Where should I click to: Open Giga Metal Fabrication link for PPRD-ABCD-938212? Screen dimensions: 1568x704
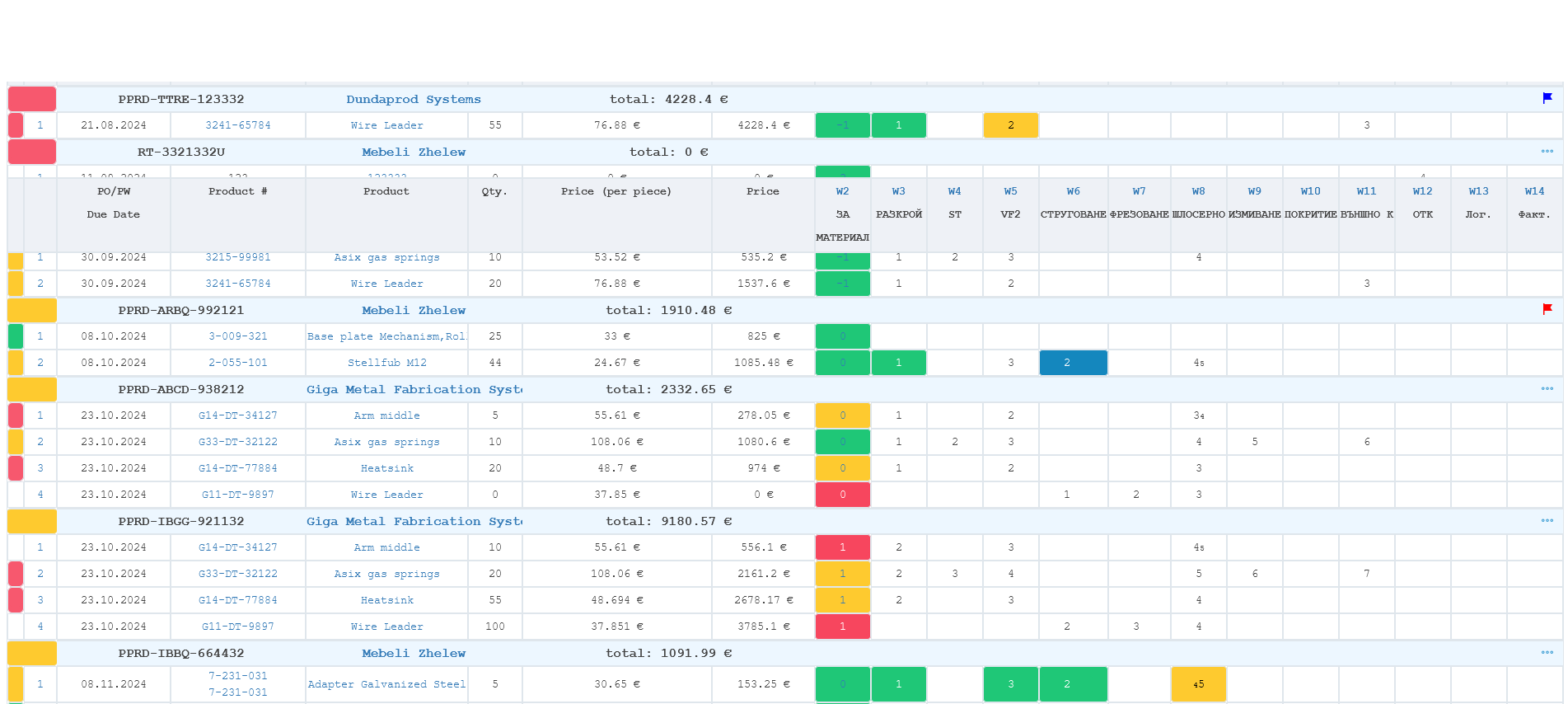(414, 389)
